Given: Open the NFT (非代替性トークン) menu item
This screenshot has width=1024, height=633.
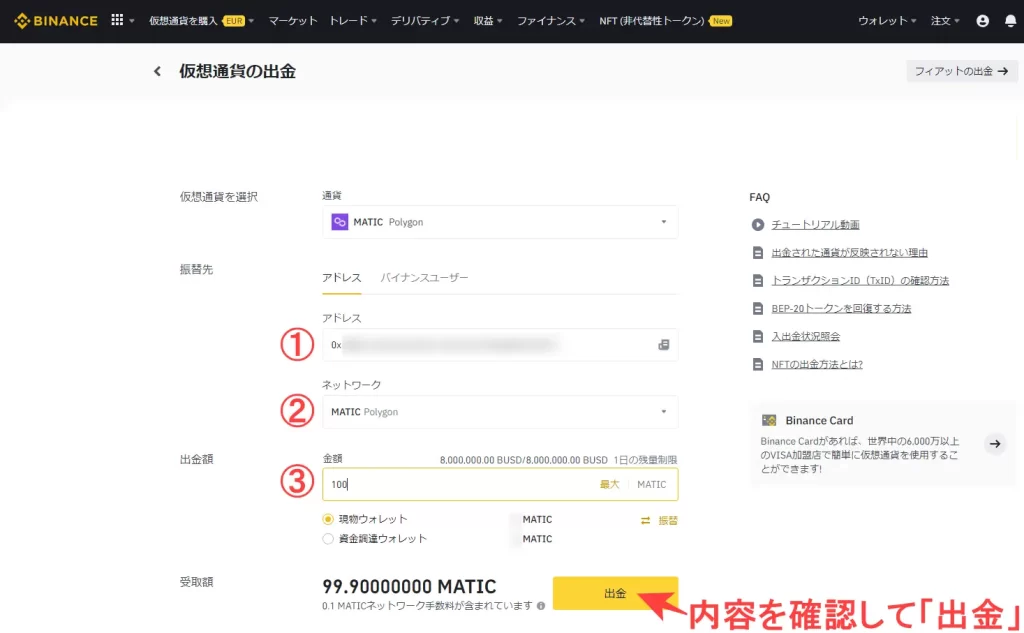Looking at the screenshot, I should (x=665, y=21).
